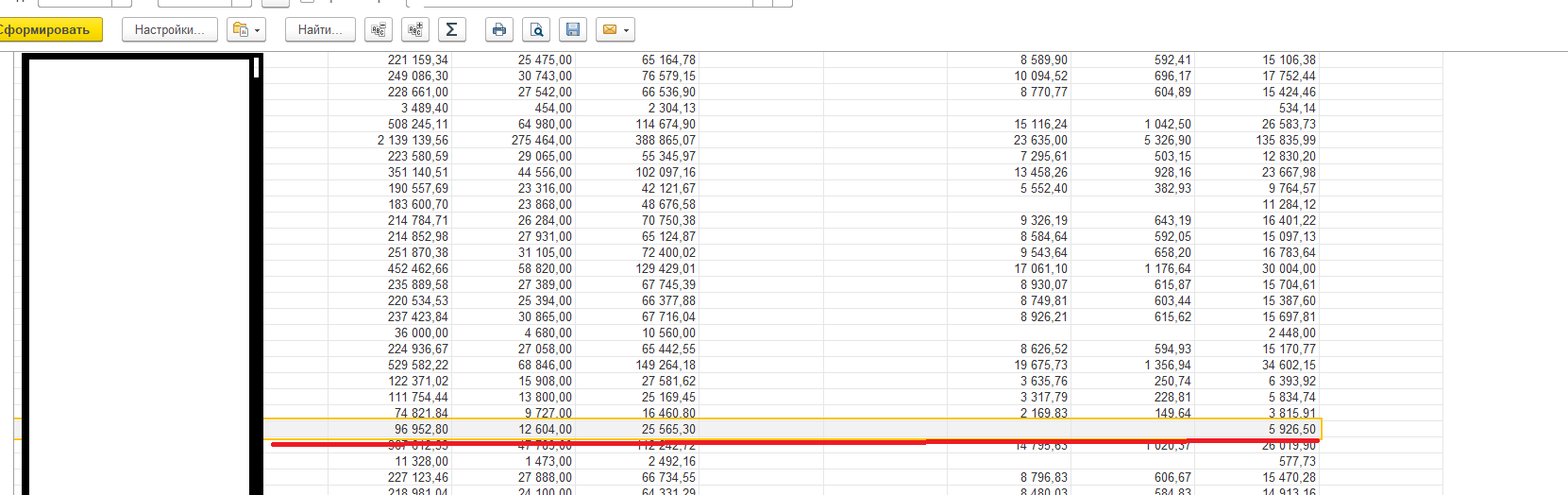The width and height of the screenshot is (1568, 495).
Task: Click the cell containing 5 326,90
Action: 1167,140
